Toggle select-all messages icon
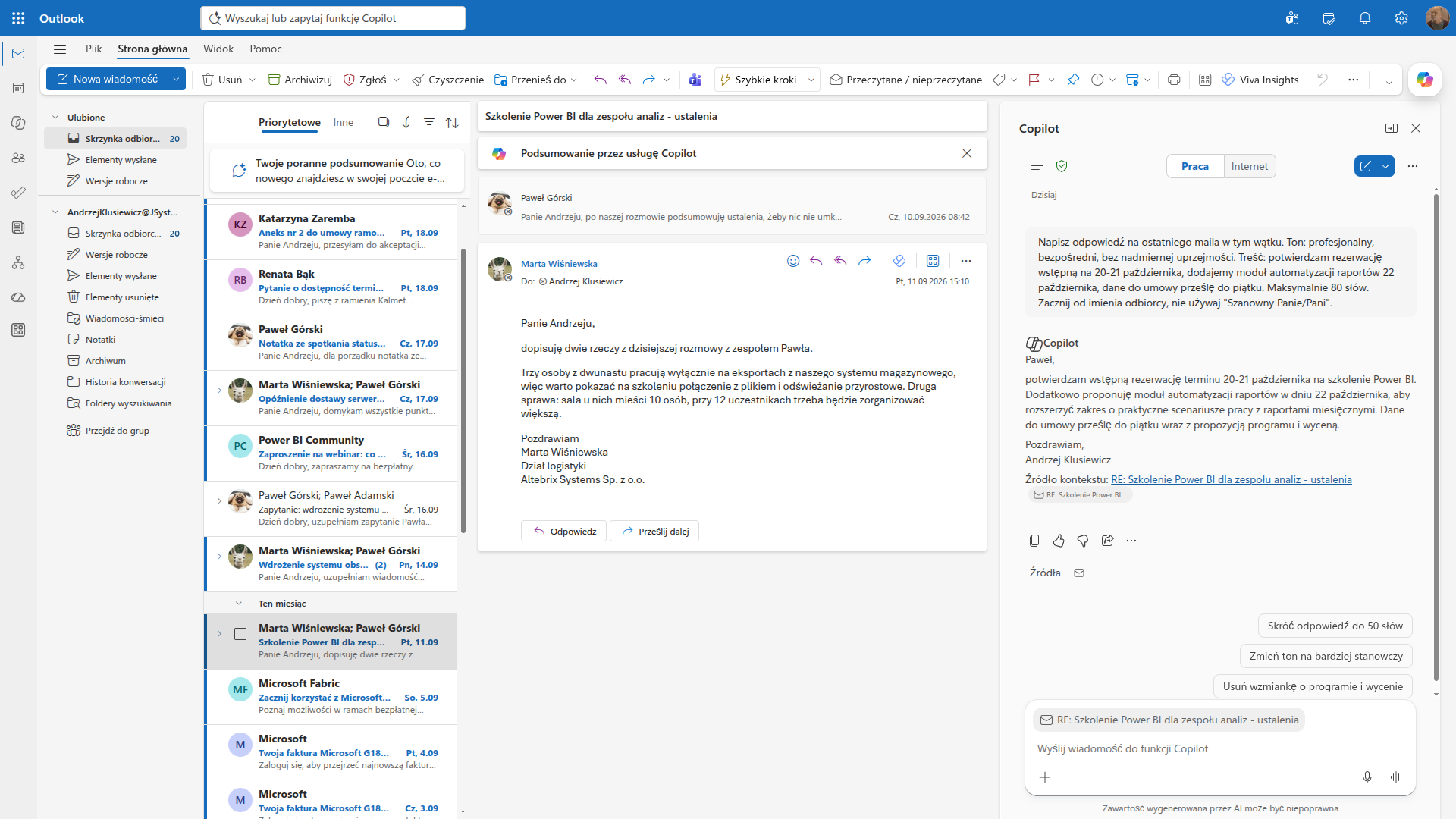1456x819 pixels. pos(384,122)
